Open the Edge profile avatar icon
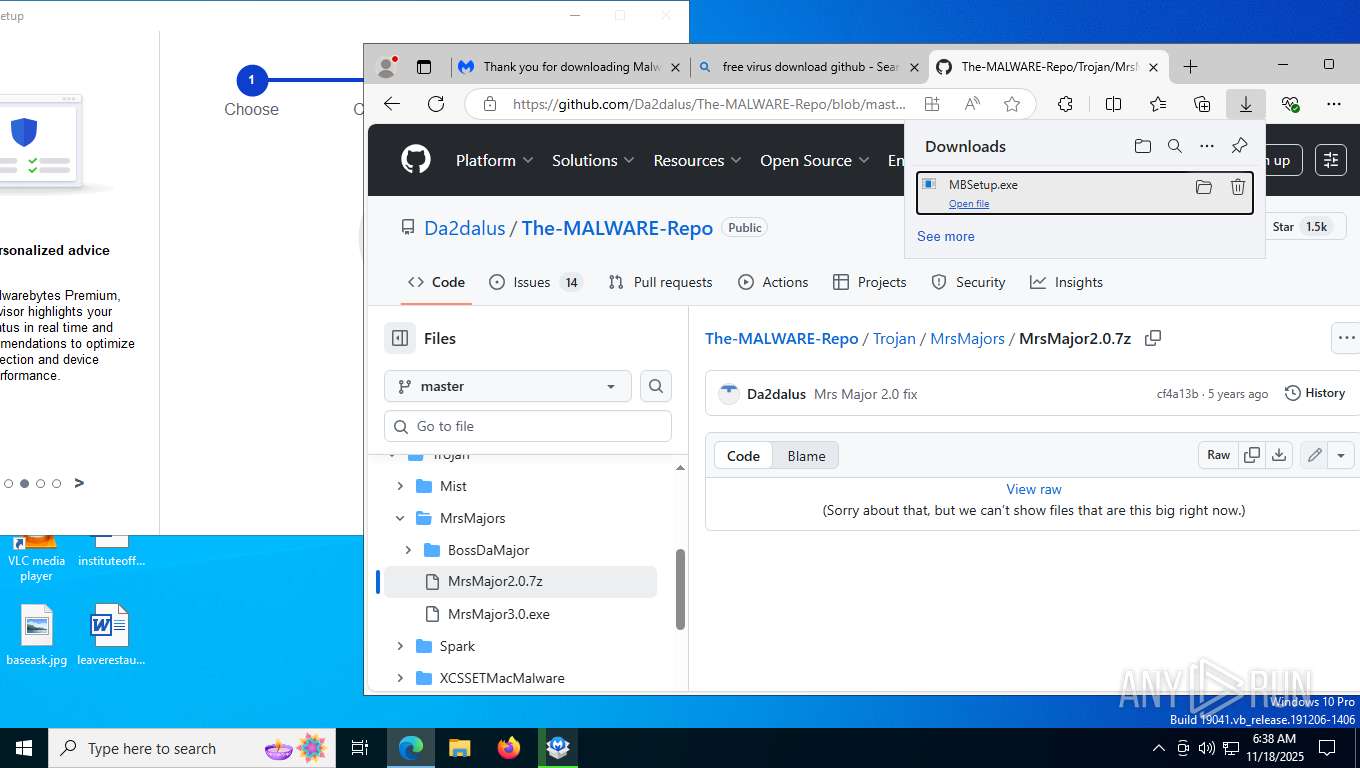 pos(386,67)
